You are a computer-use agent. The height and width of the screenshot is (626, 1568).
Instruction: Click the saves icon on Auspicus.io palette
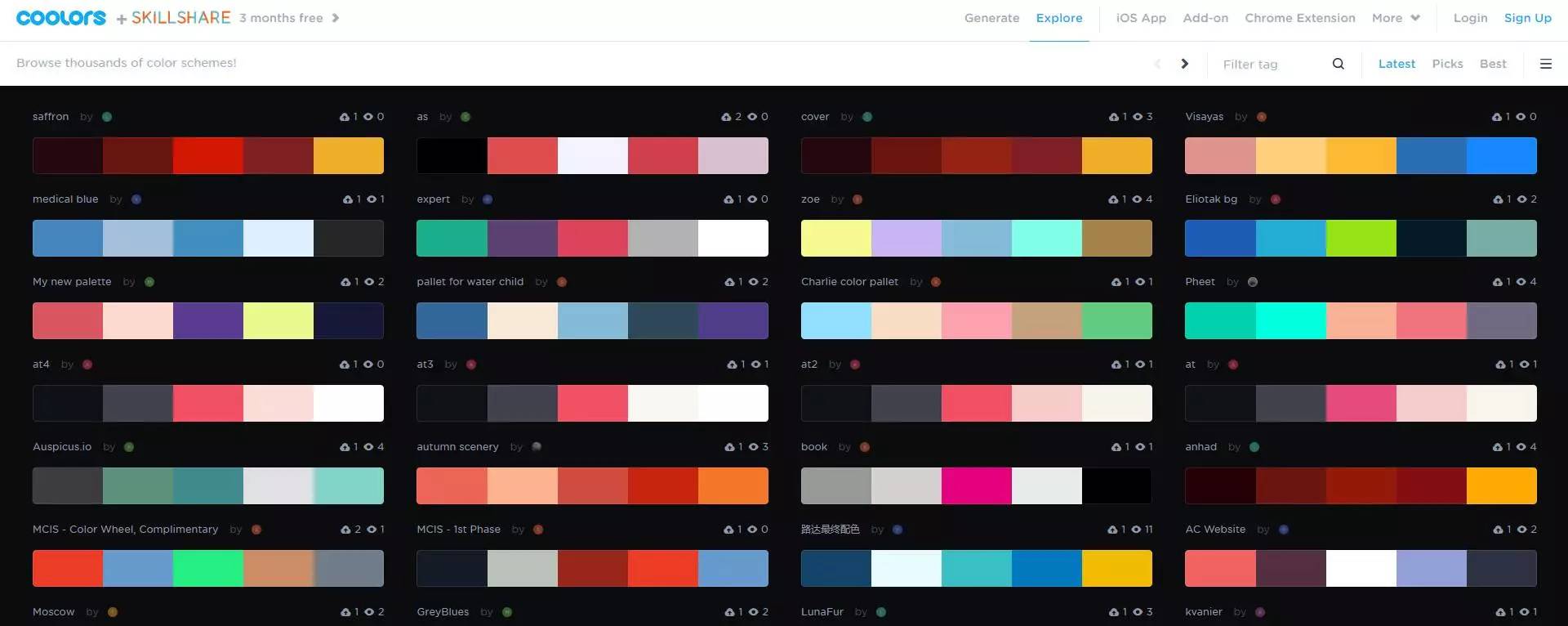click(345, 447)
